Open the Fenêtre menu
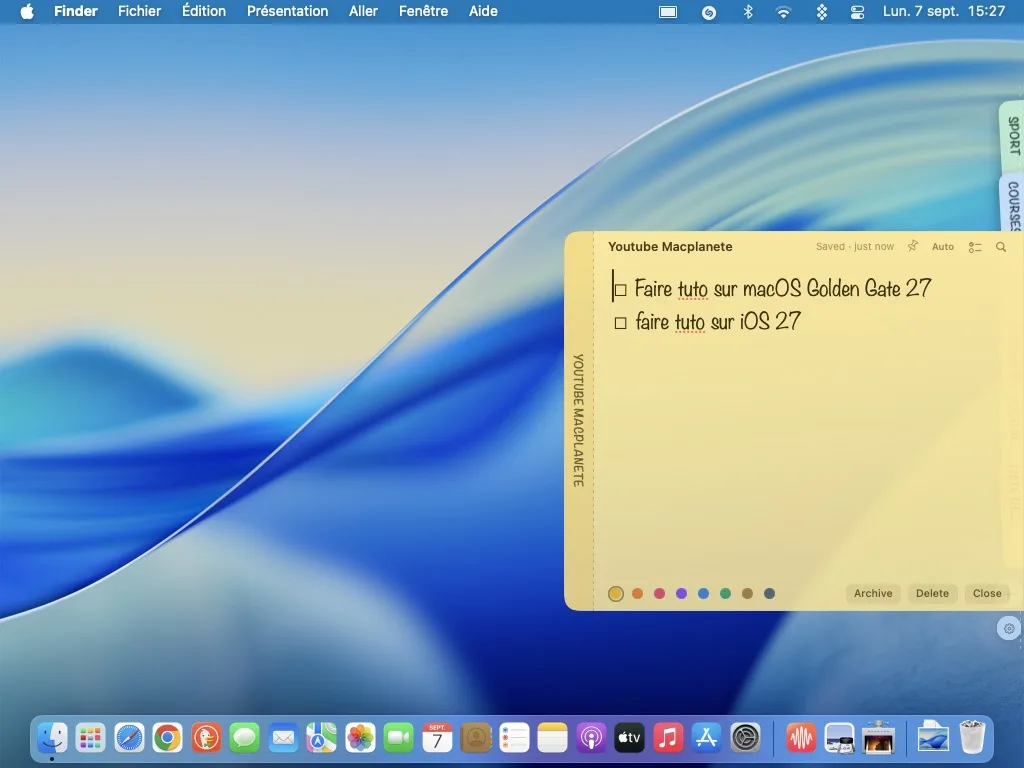This screenshot has height=768, width=1024. pos(423,11)
